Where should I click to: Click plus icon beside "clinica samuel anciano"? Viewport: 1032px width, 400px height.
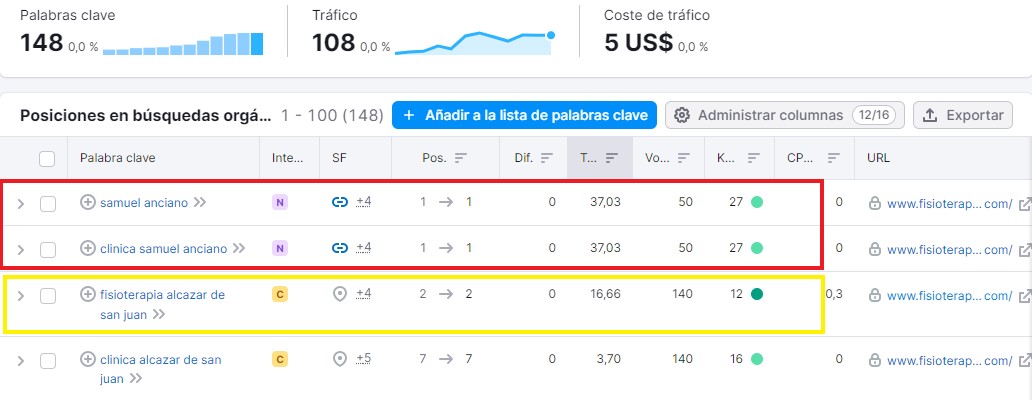click(88, 248)
